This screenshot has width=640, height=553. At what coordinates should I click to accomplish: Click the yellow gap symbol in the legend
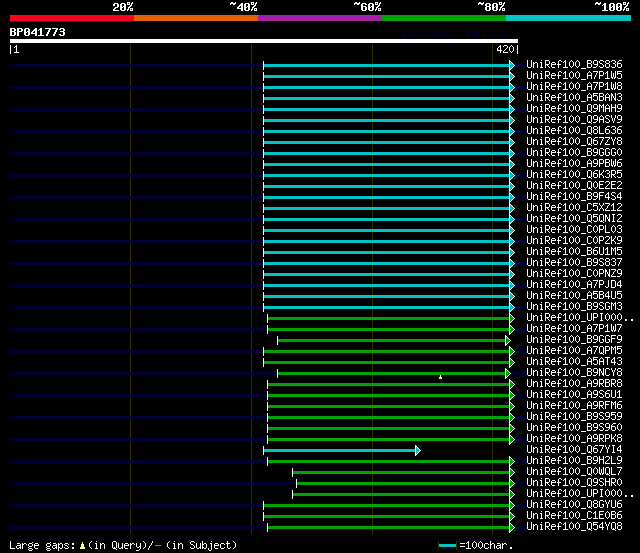click(x=82, y=546)
